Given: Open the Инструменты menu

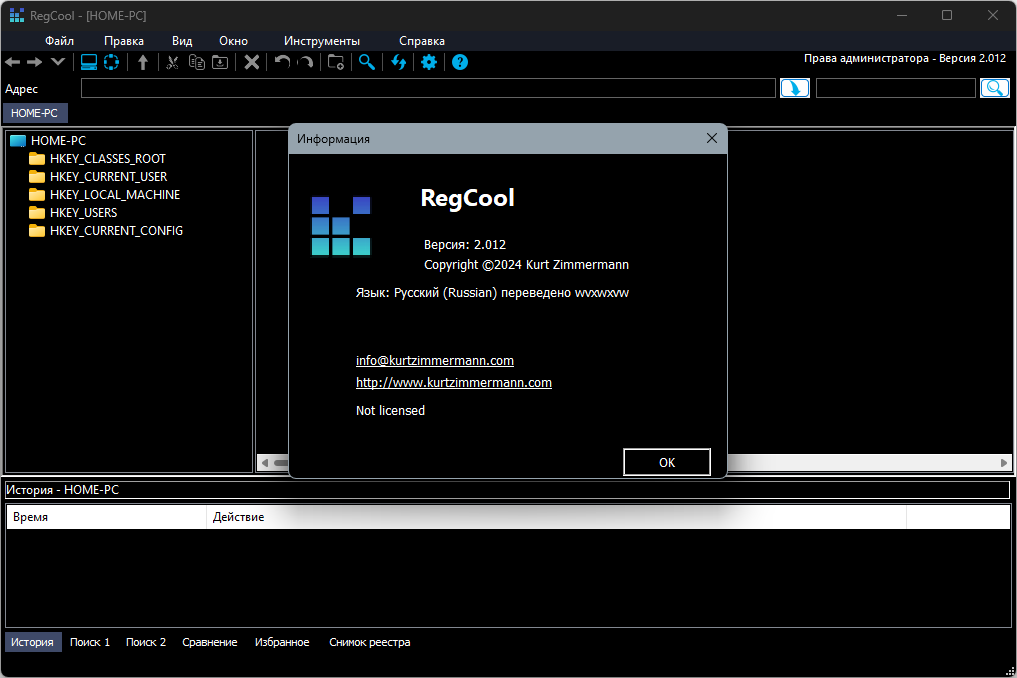Looking at the screenshot, I should [322, 41].
